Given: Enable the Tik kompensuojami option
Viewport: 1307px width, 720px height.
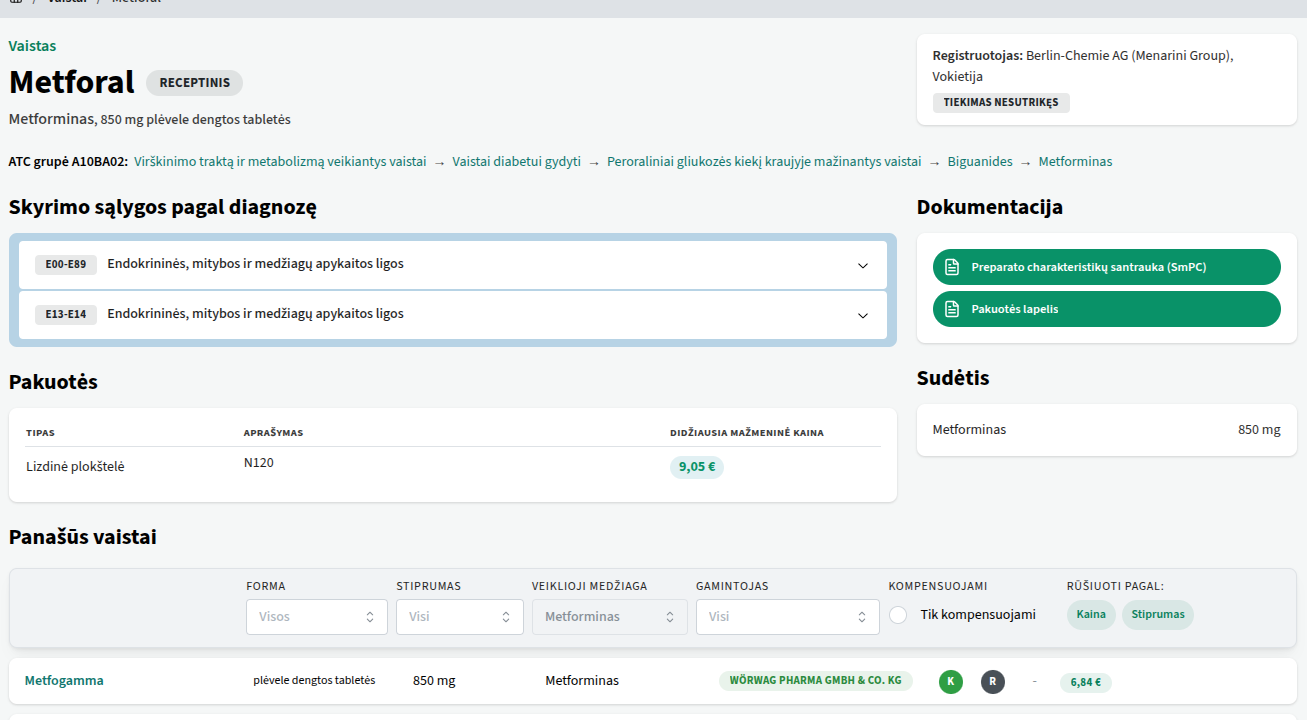Looking at the screenshot, I should 898,615.
